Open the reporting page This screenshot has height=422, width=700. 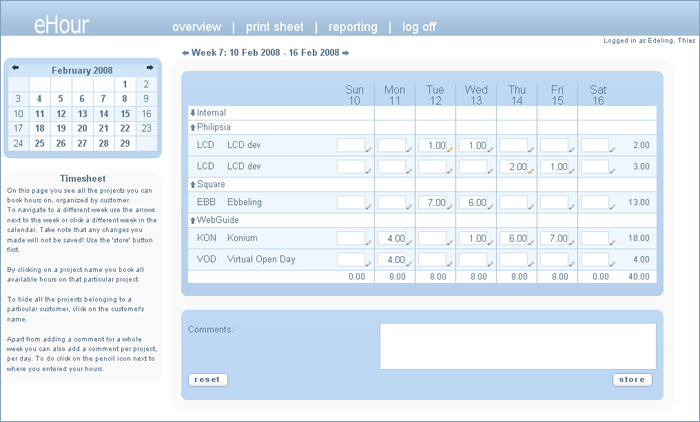point(353,27)
